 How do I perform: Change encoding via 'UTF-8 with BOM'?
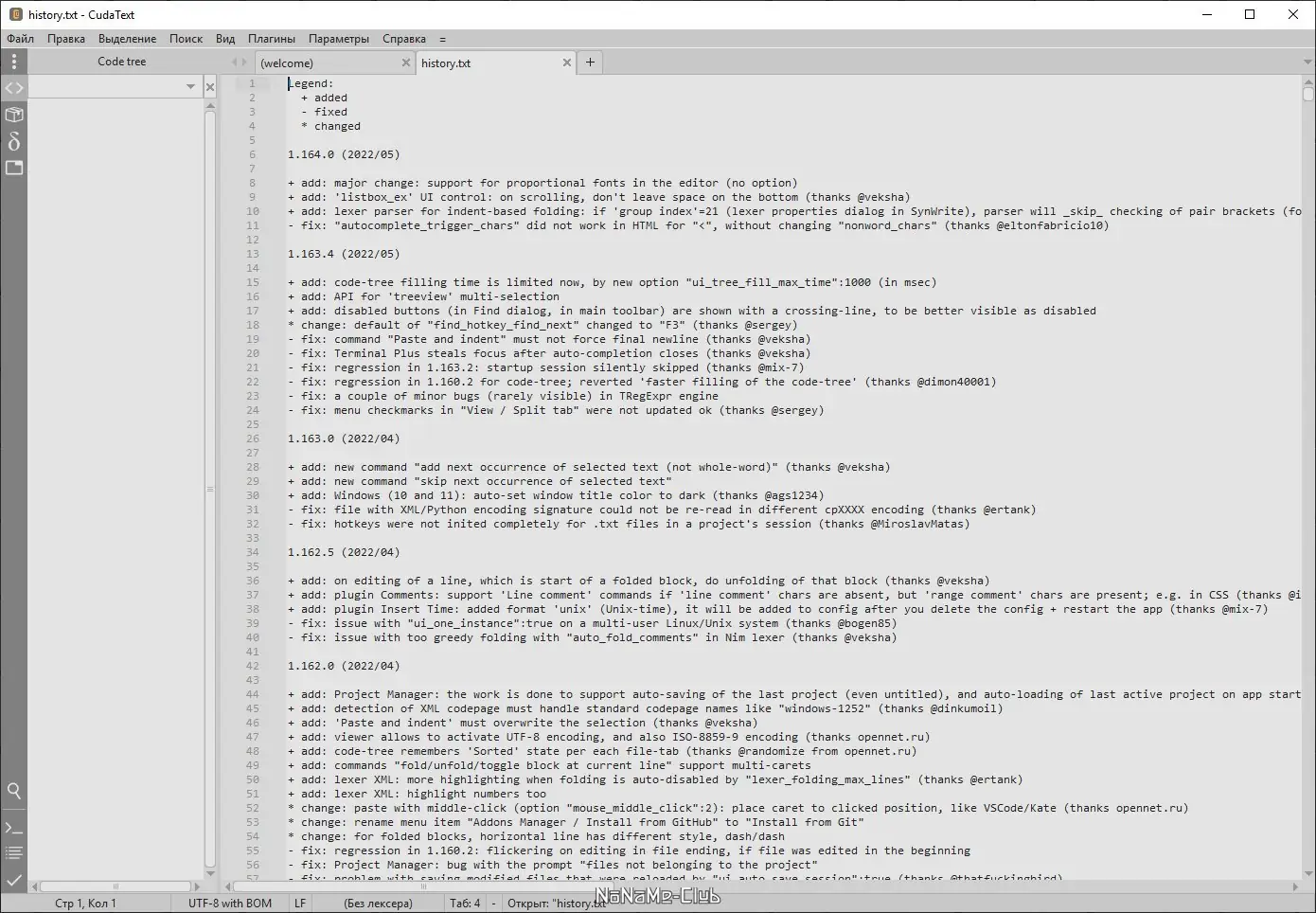pyautogui.click(x=230, y=904)
